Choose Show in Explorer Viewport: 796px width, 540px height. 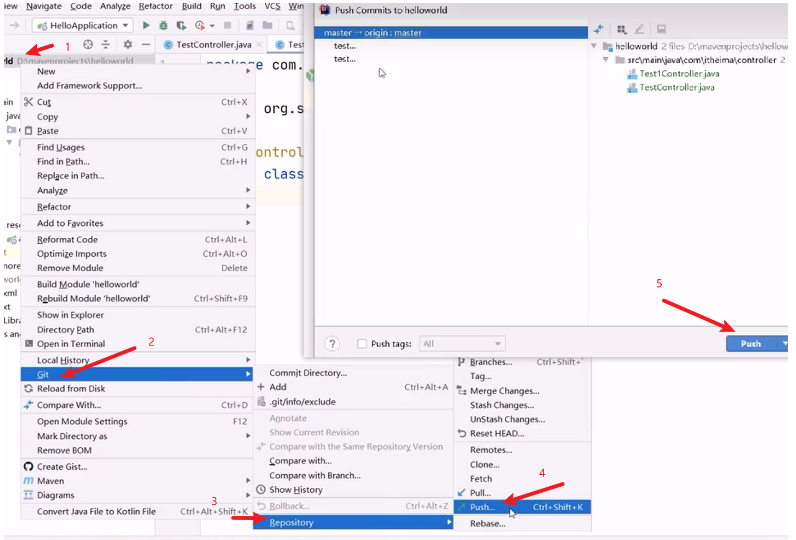click(x=137, y=315)
